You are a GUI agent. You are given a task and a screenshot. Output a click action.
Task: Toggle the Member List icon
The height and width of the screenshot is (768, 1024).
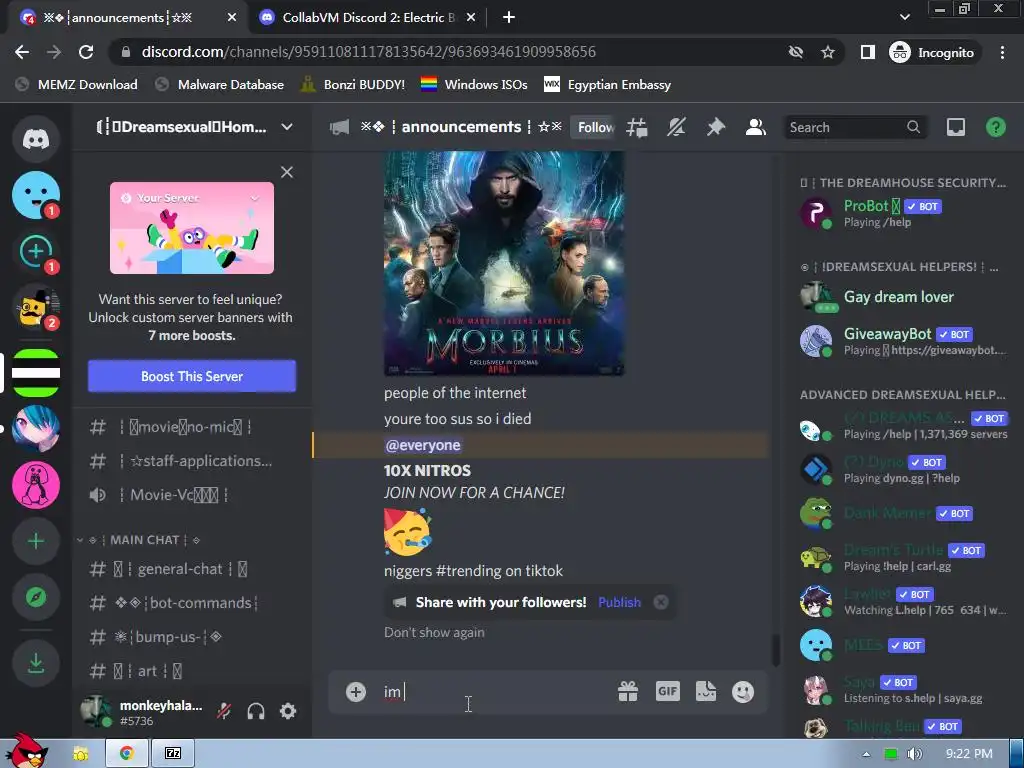point(756,127)
